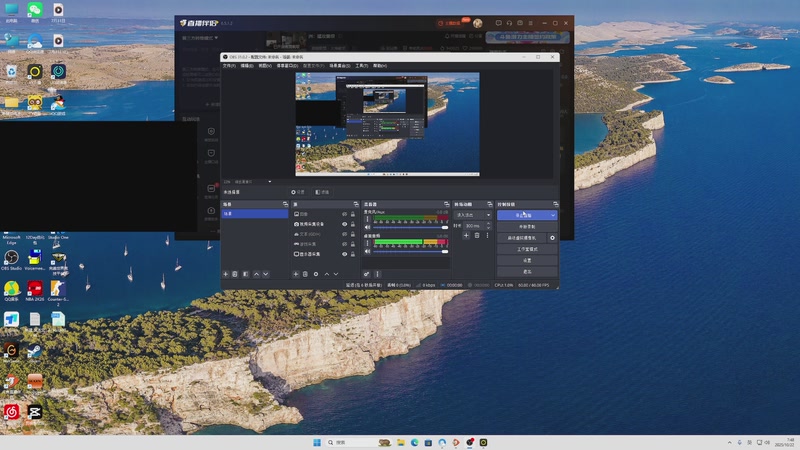
Task: Open OBS Studio desktop shortcut
Action: tap(11, 259)
